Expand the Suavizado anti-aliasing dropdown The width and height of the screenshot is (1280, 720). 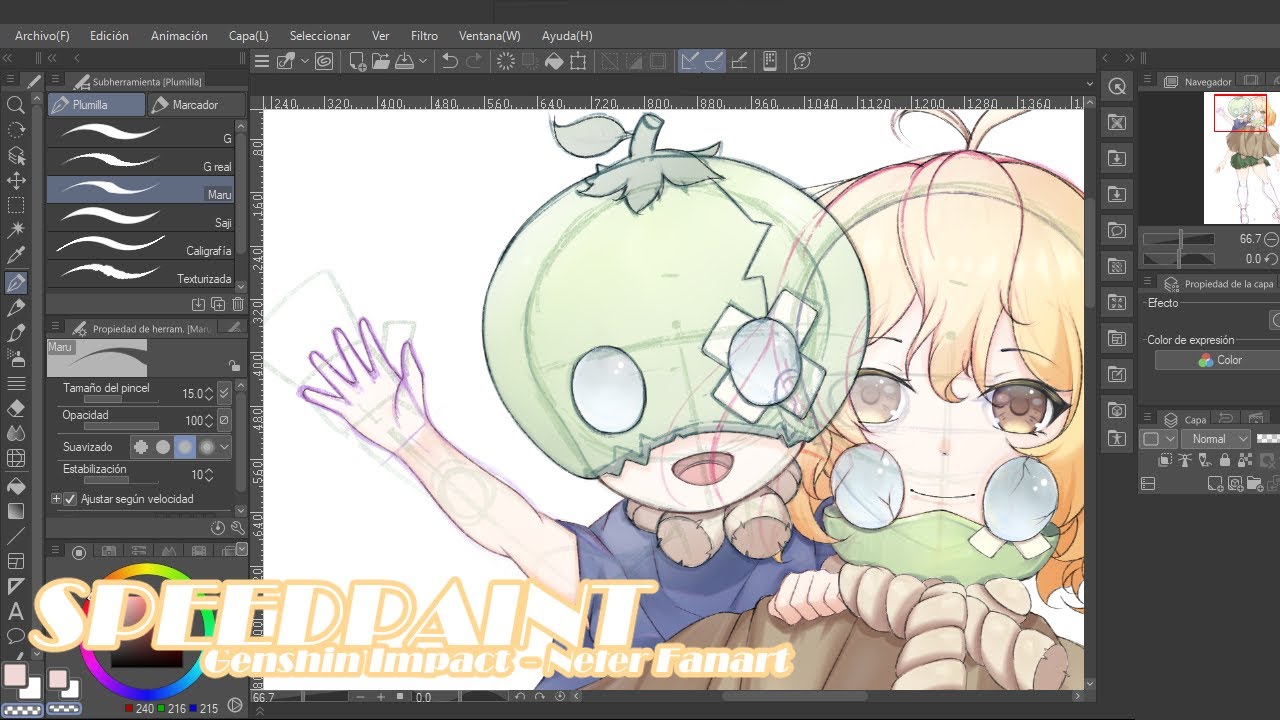click(224, 447)
